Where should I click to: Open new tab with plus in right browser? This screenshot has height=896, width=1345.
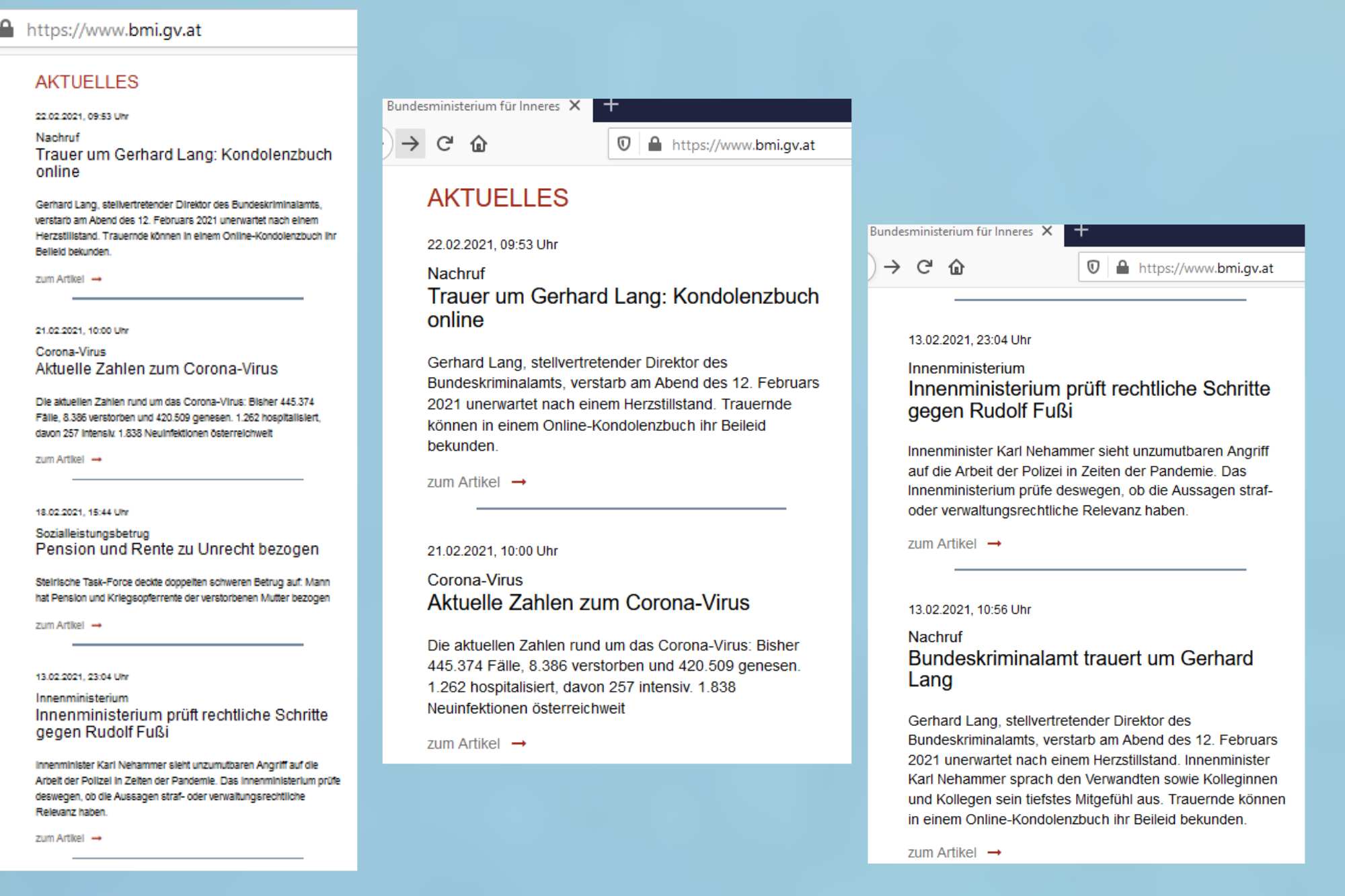(x=1081, y=231)
